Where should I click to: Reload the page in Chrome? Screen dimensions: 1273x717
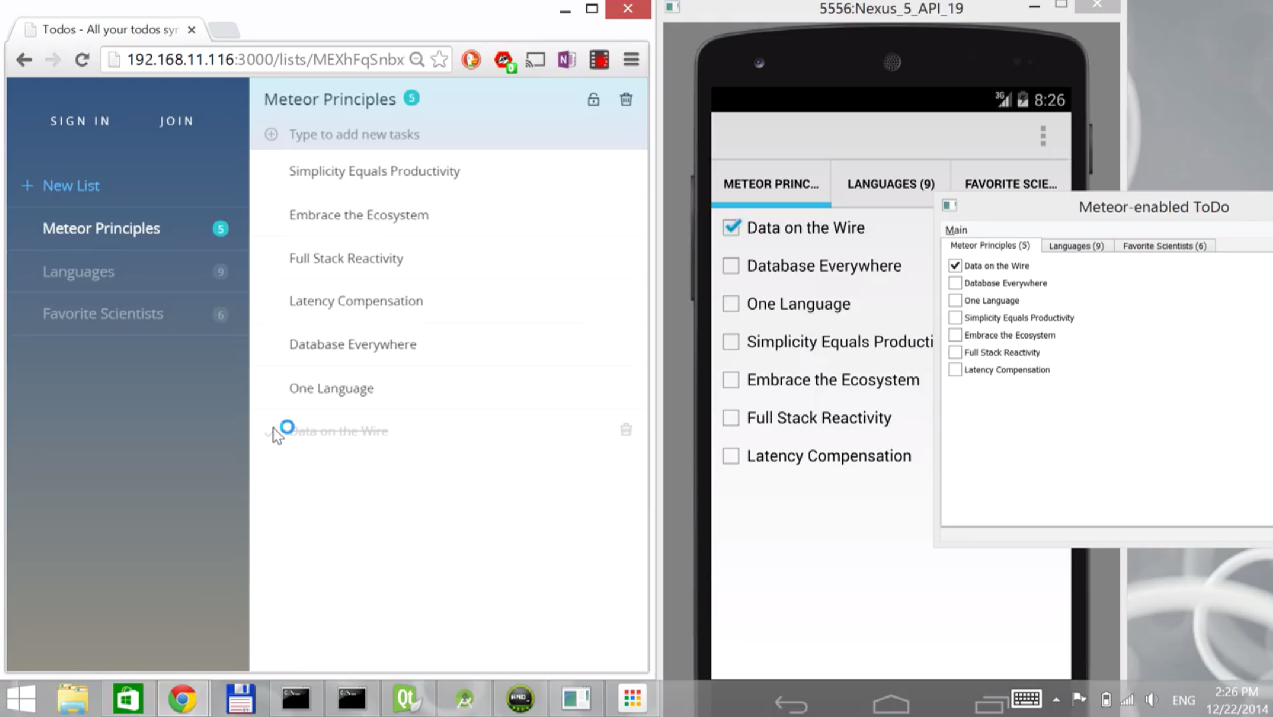83,60
